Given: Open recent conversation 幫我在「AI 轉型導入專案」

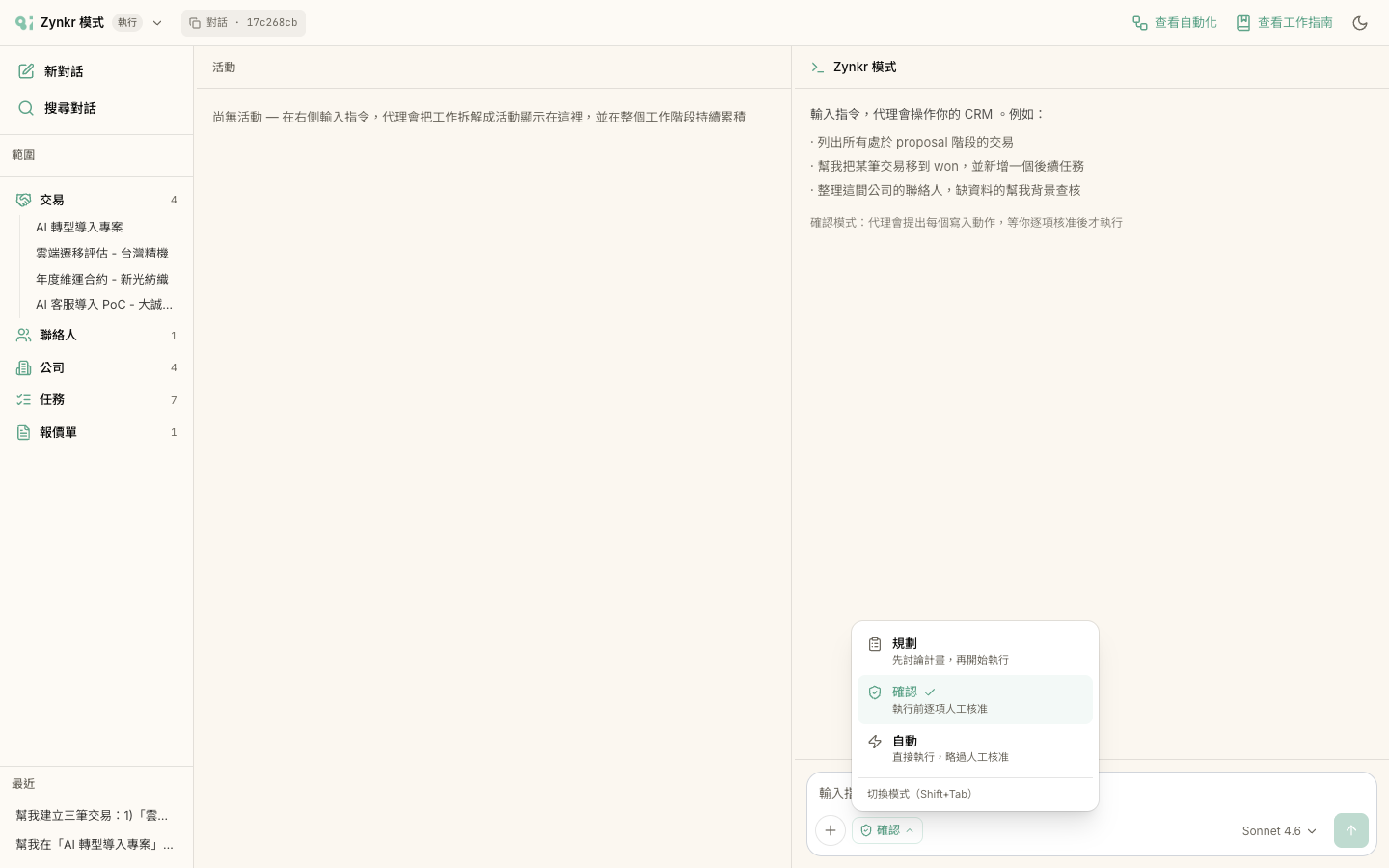Looking at the screenshot, I should coord(95,844).
